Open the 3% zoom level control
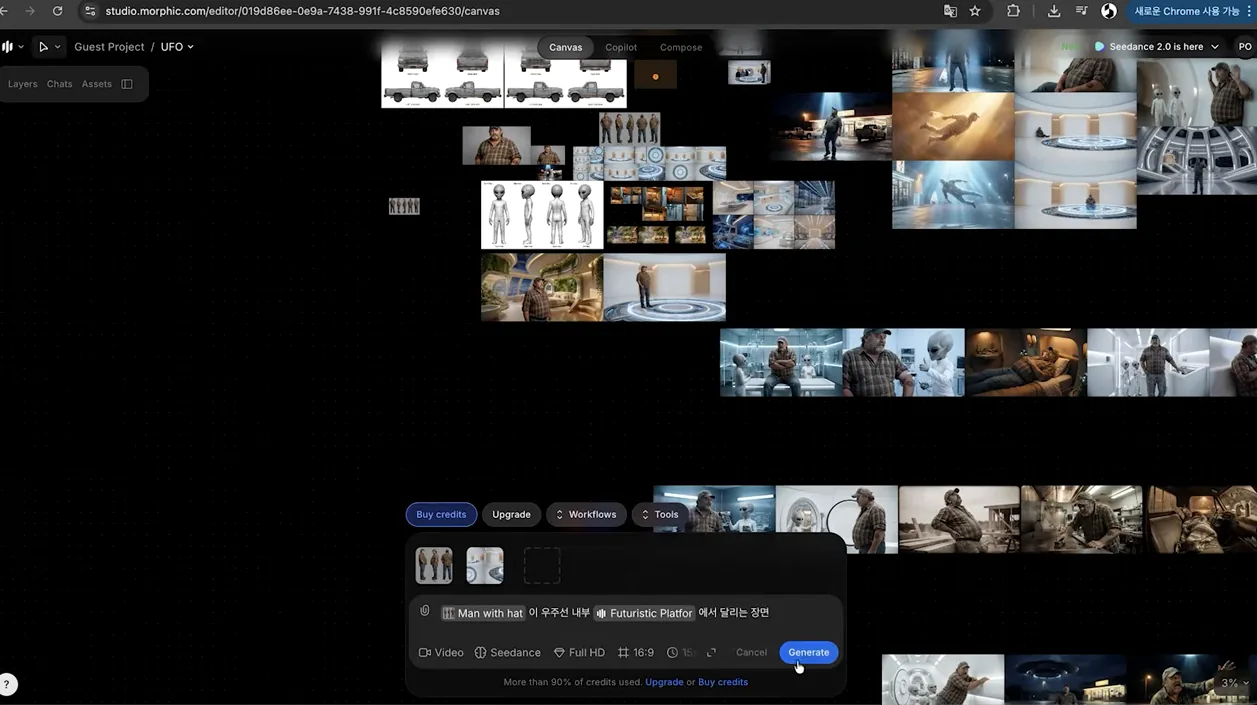Image resolution: width=1257 pixels, height=705 pixels. coord(1234,683)
